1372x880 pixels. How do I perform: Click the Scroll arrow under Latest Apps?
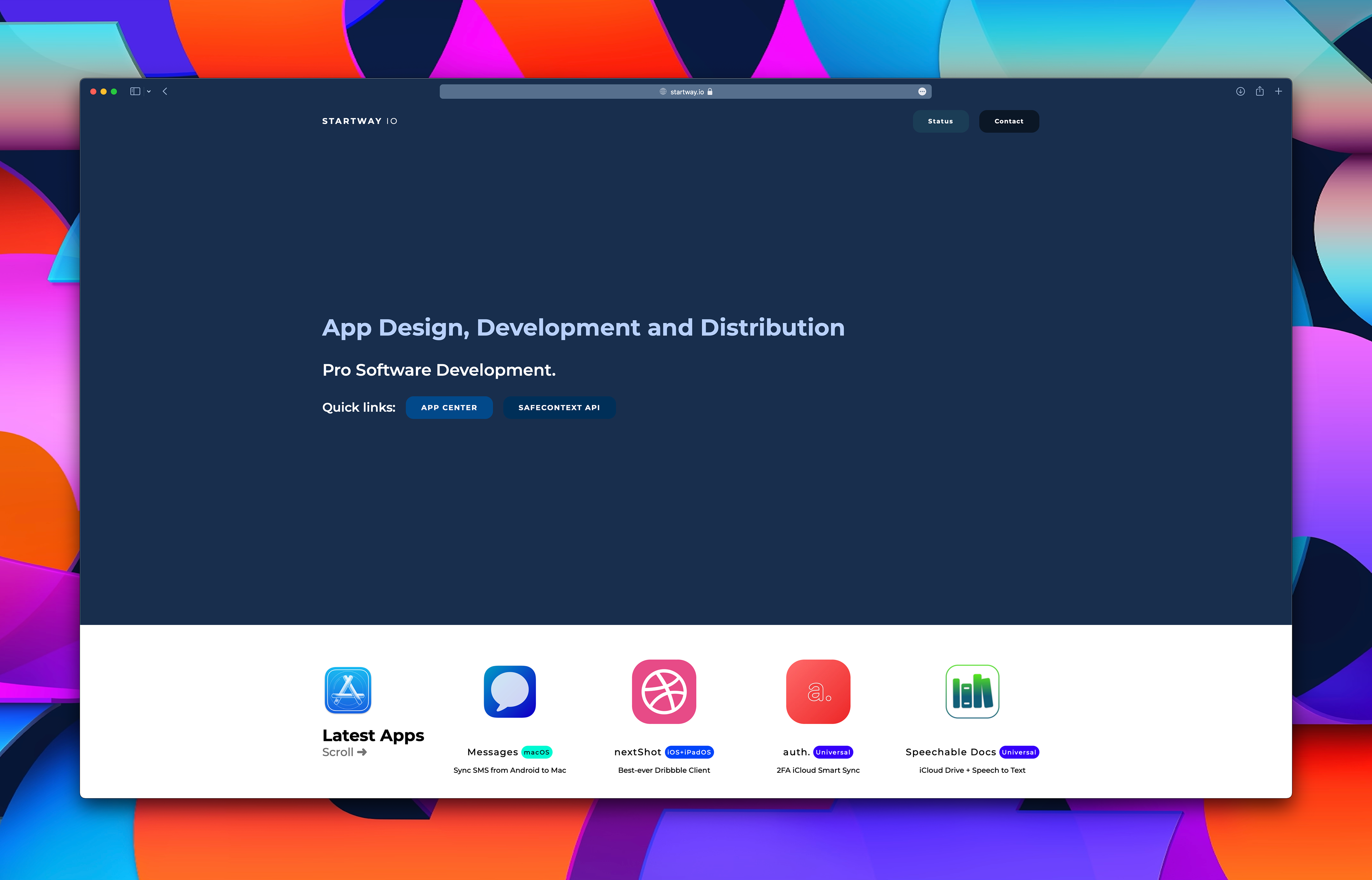(362, 752)
